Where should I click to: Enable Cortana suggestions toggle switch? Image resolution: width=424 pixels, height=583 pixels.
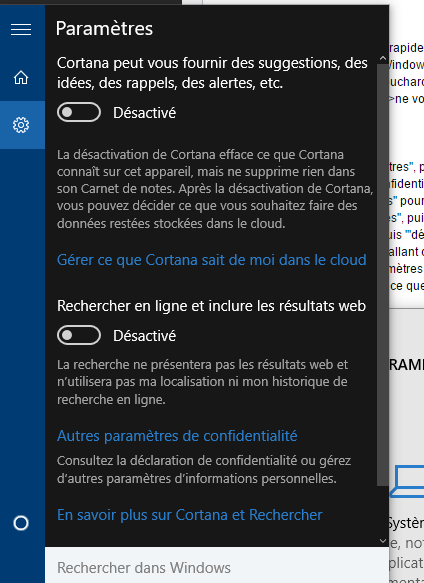point(79,112)
